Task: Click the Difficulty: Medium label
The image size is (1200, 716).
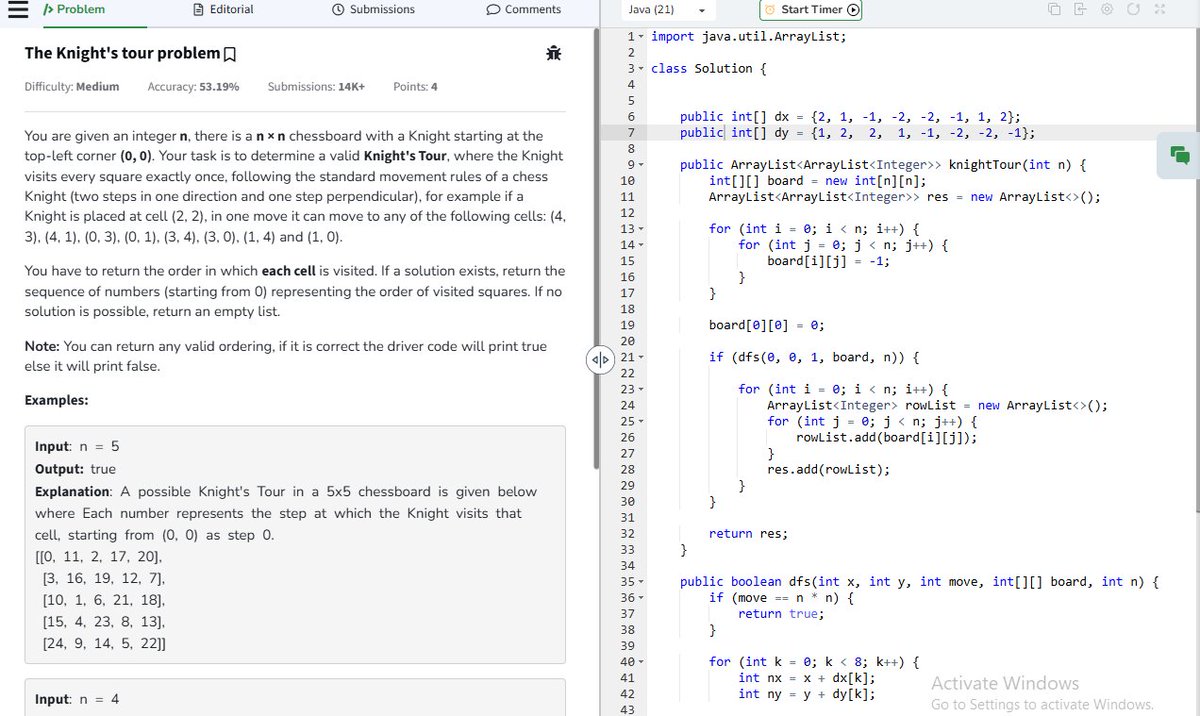Action: pyautogui.click(x=71, y=87)
